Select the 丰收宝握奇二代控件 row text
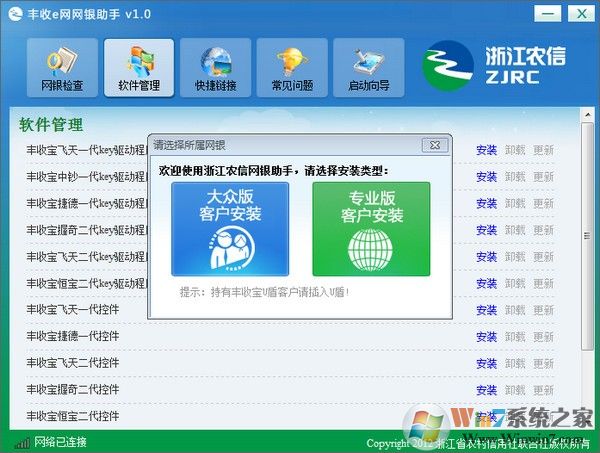 click(x=73, y=389)
